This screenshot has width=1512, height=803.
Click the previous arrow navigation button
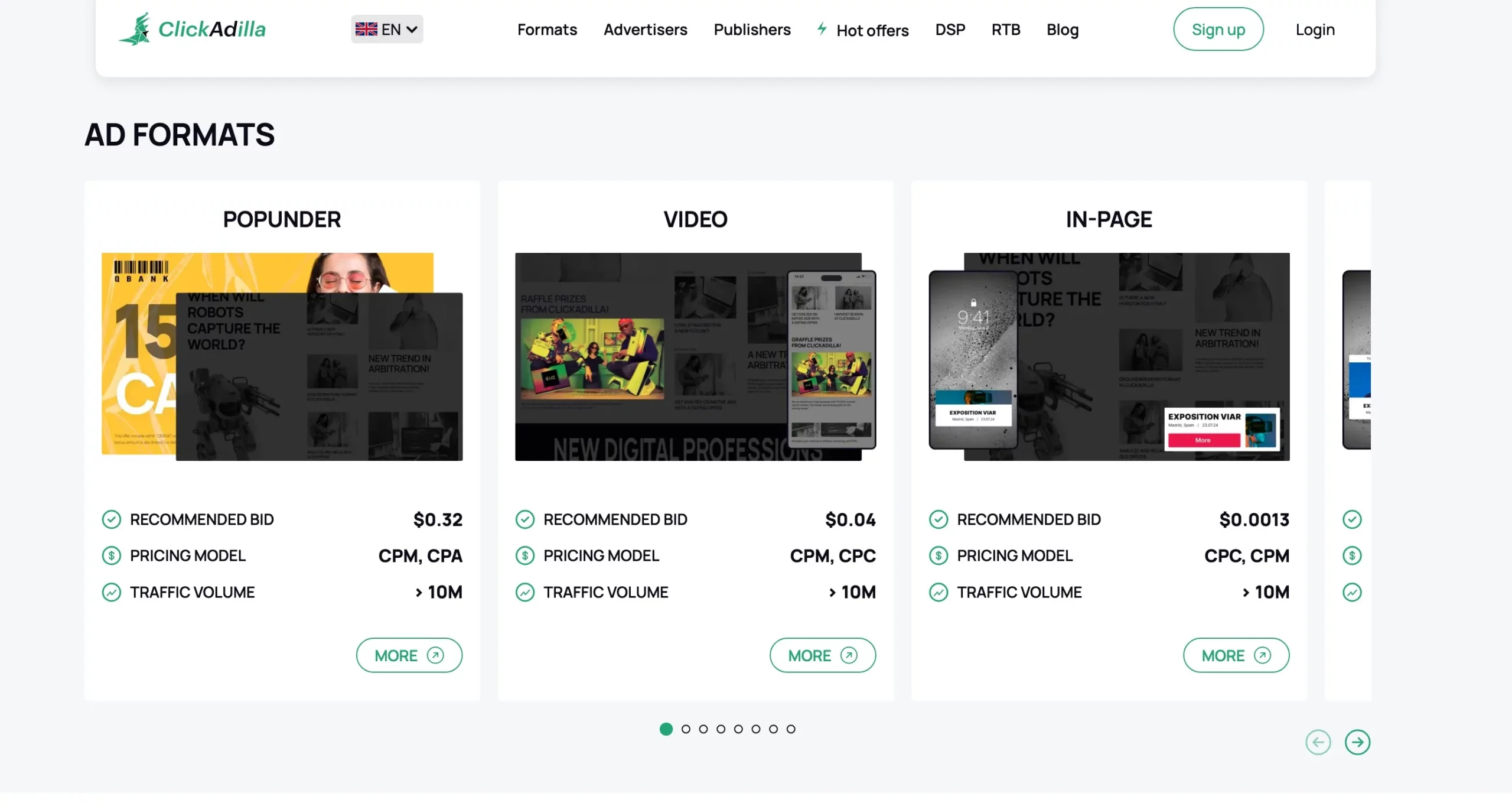(x=1318, y=741)
